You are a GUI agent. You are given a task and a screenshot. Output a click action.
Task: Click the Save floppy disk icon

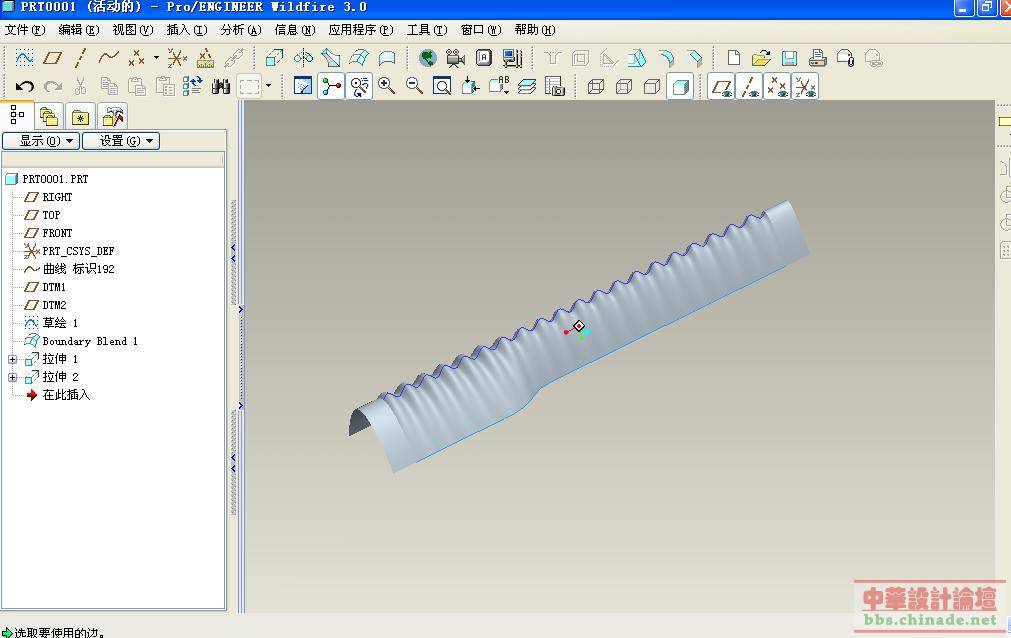tap(789, 58)
